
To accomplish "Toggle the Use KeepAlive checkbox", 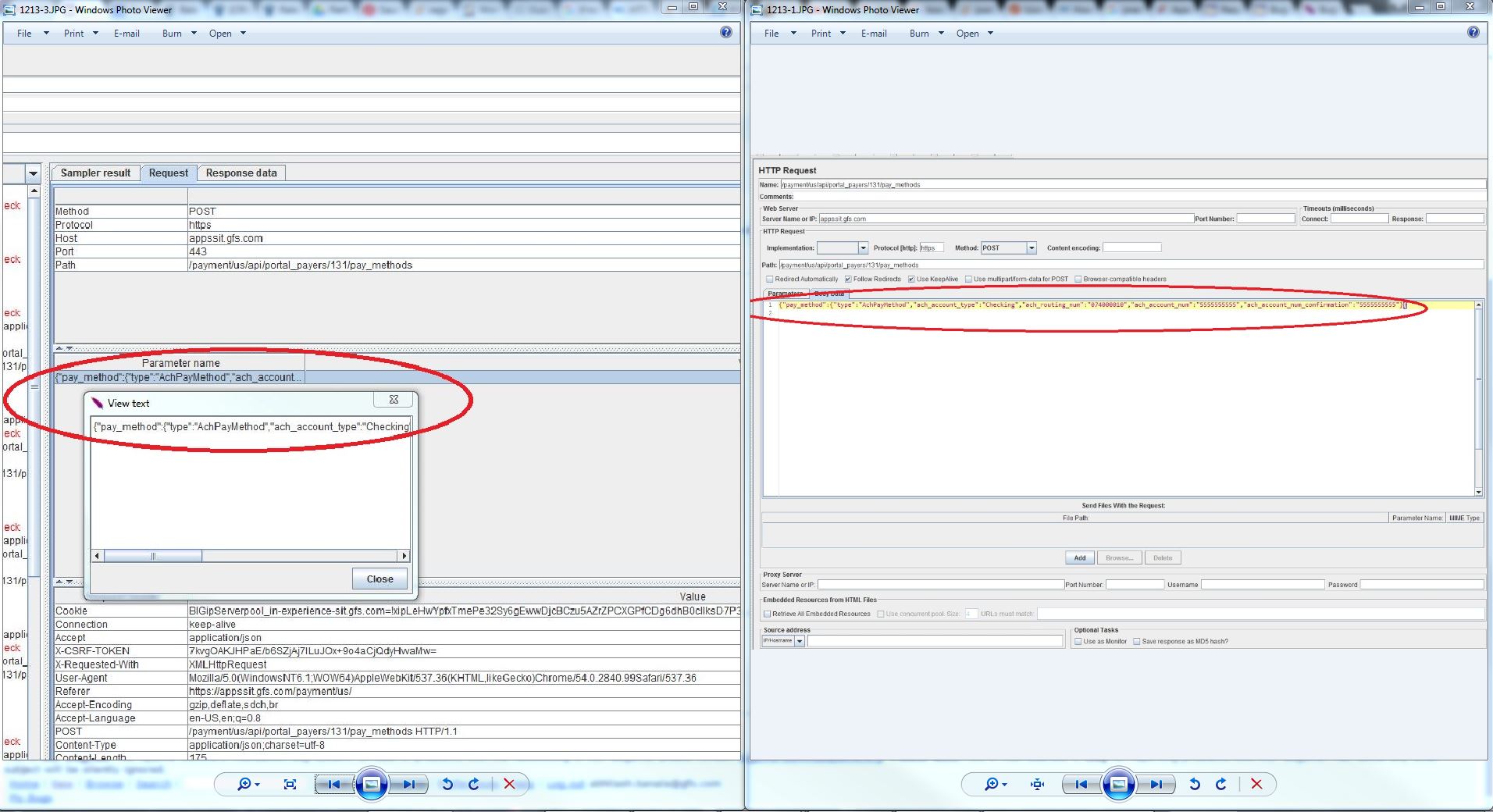I will tap(911, 280).
